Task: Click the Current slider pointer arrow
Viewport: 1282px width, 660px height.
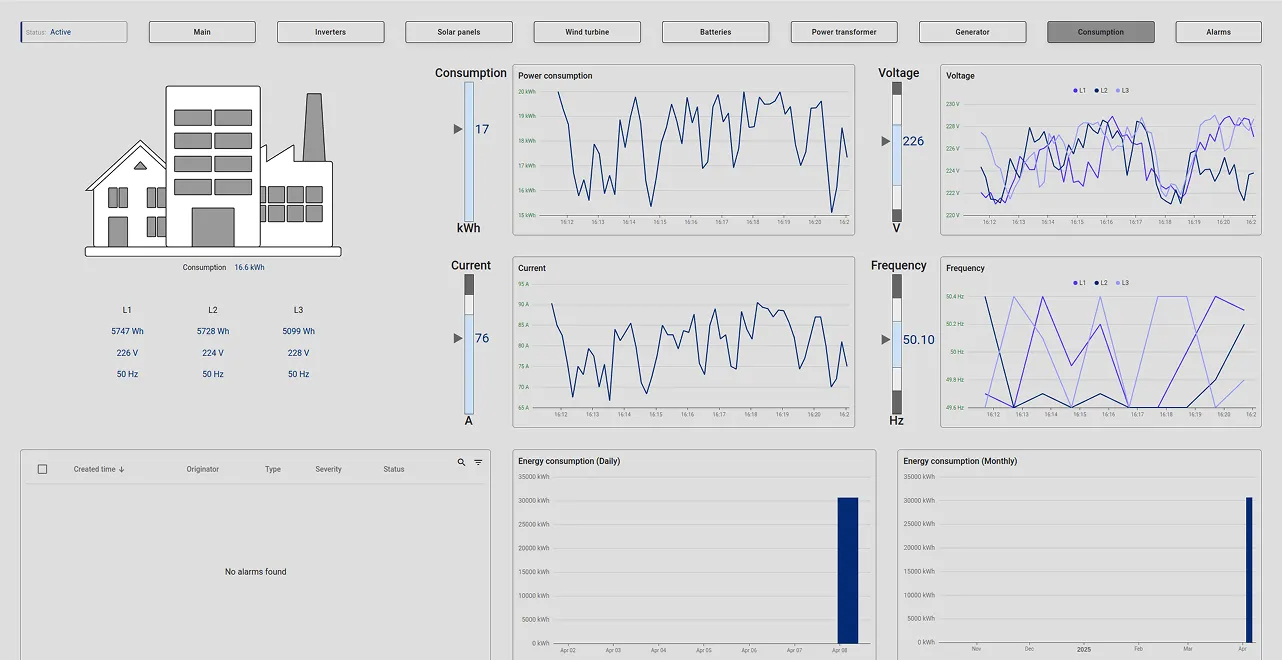Action: point(457,338)
